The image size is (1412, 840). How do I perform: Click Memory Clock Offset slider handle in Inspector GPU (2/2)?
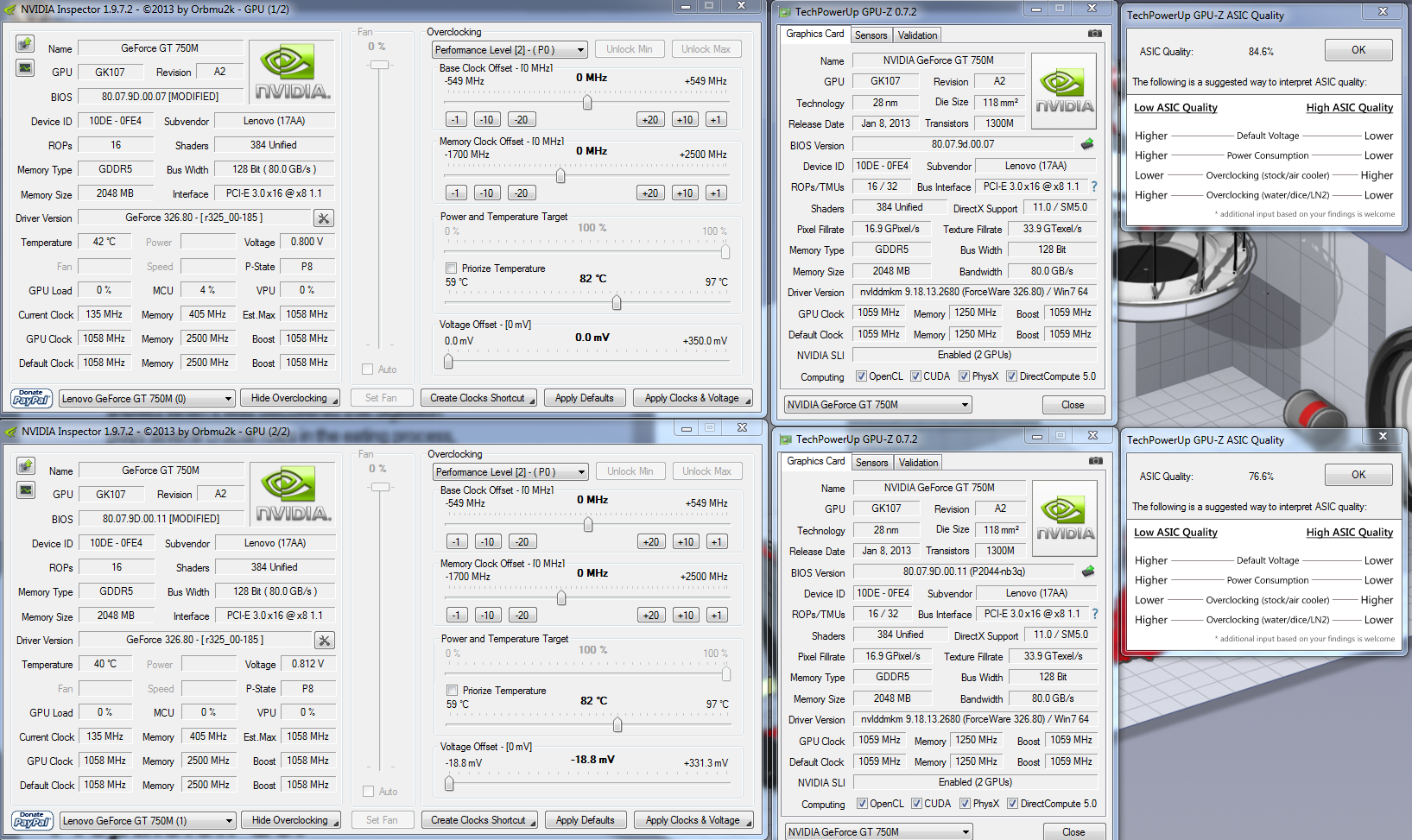pyautogui.click(x=561, y=597)
